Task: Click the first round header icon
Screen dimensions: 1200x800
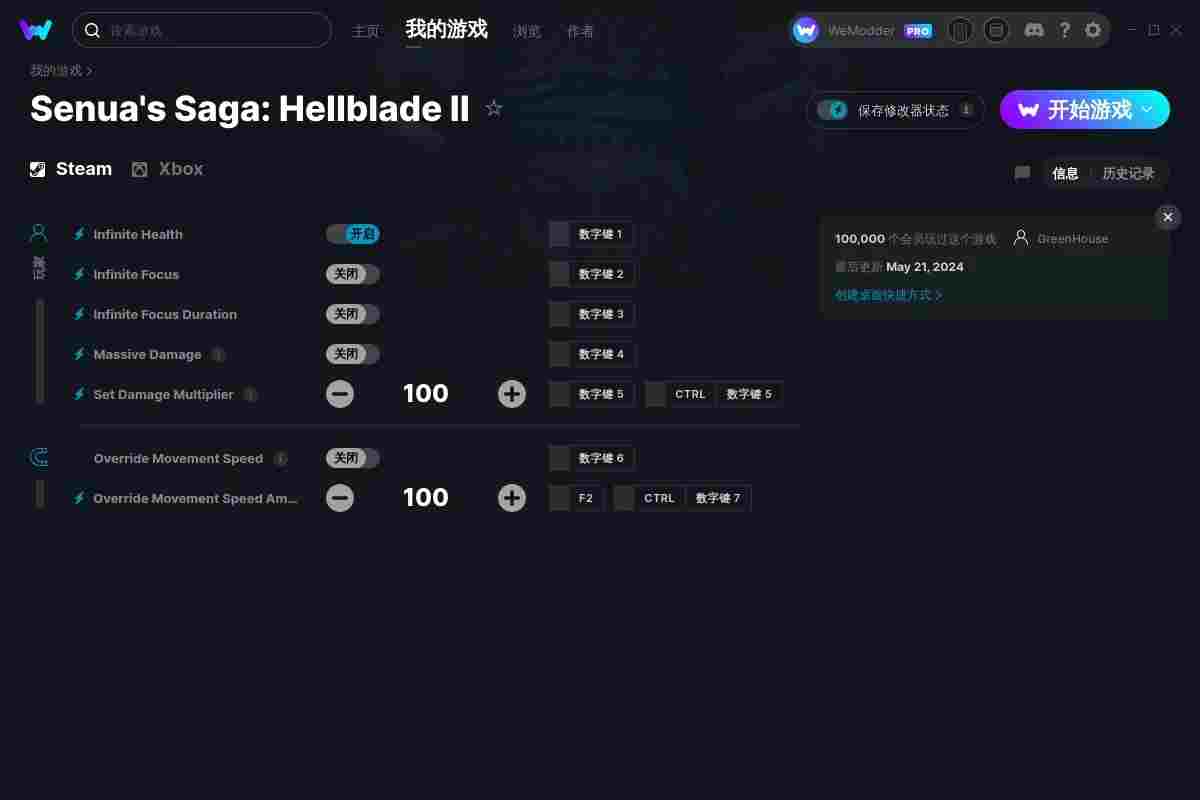Action: click(x=960, y=30)
